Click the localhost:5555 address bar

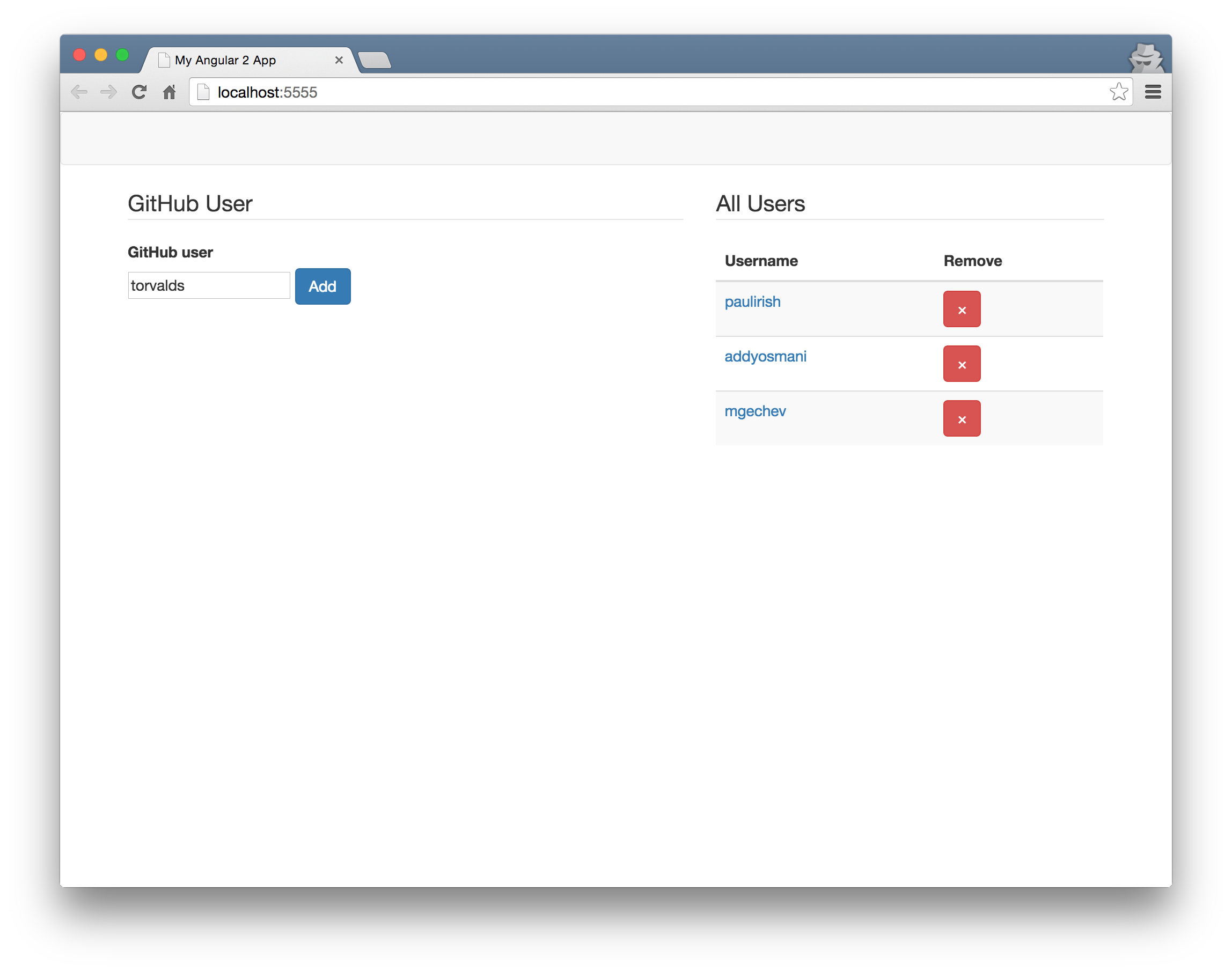627,92
